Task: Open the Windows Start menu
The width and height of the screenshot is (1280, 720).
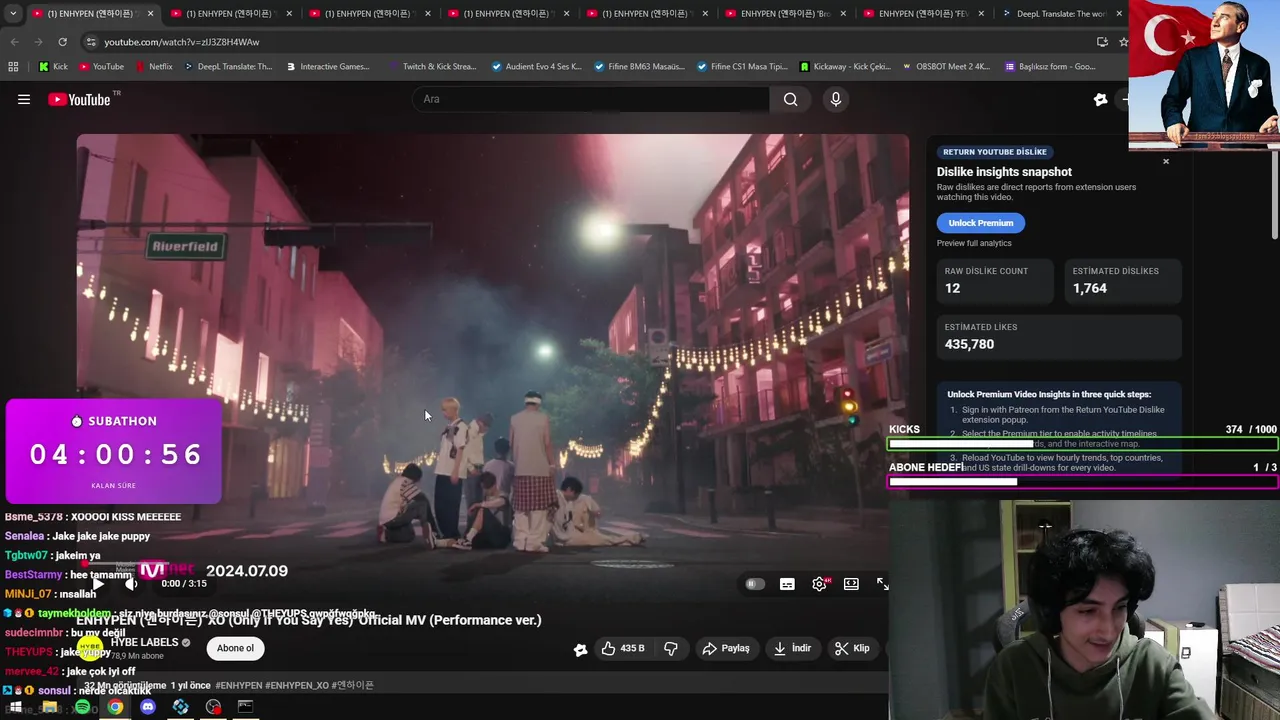Action: click(x=15, y=707)
